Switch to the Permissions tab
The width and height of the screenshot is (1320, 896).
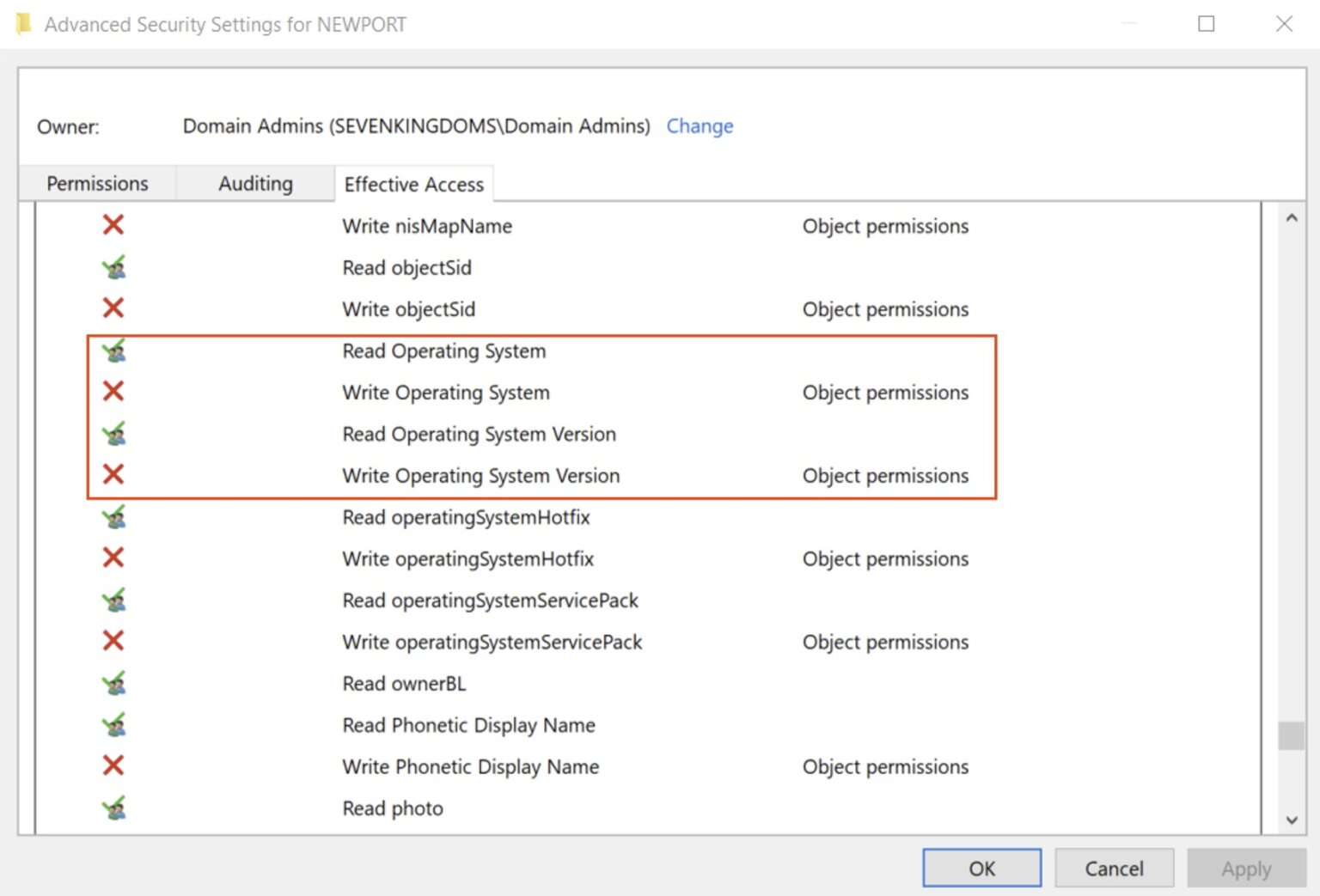pyautogui.click(x=97, y=183)
